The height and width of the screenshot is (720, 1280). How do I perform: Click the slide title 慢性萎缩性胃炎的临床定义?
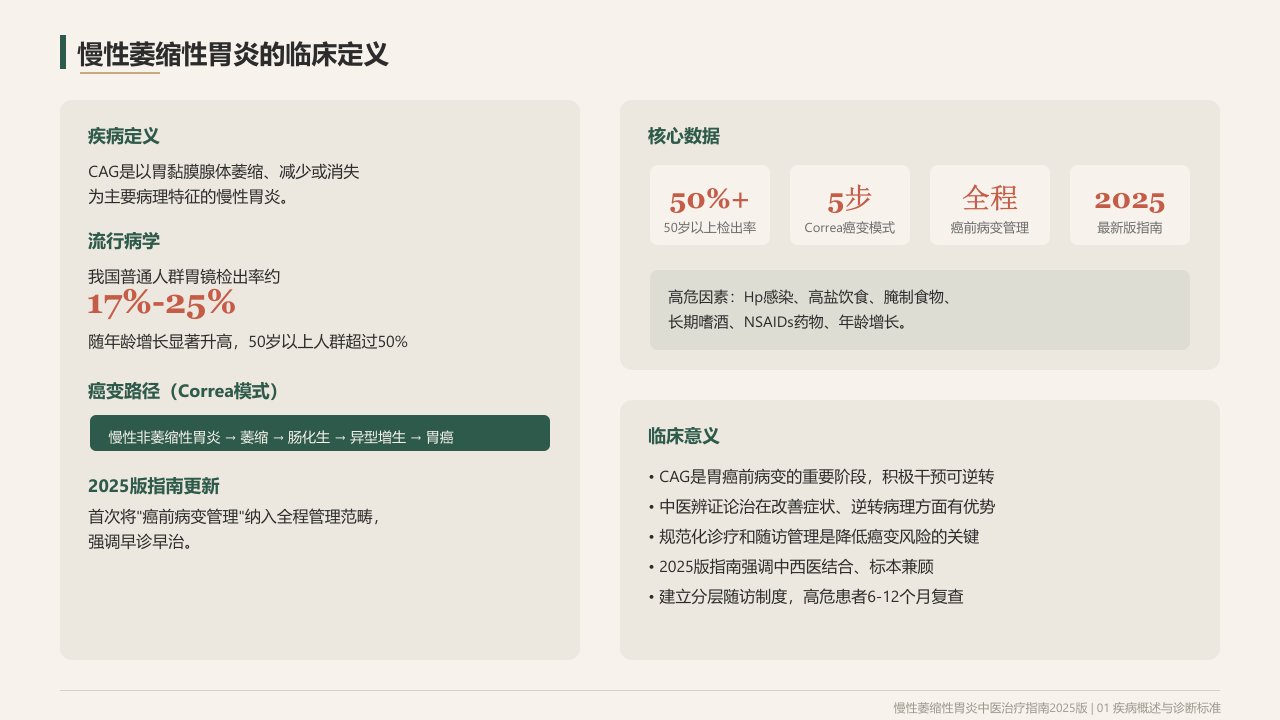tap(233, 54)
